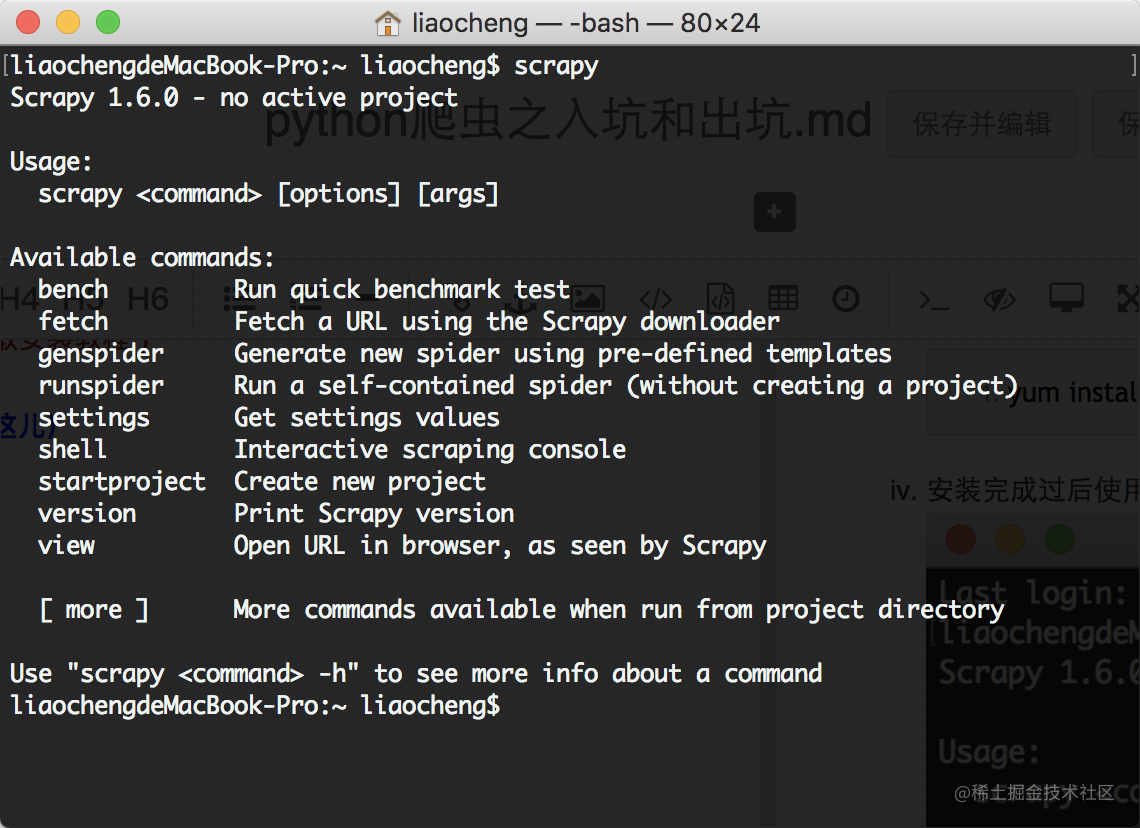1140x828 pixels.
Task: Click the green zoom window button
Action: click(x=108, y=23)
